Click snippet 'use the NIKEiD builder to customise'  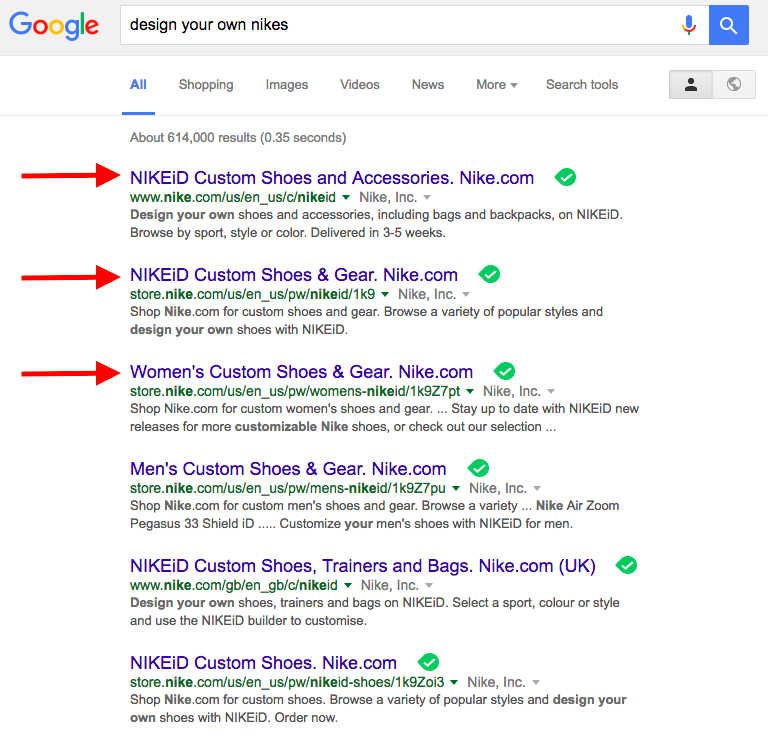[x=248, y=621]
